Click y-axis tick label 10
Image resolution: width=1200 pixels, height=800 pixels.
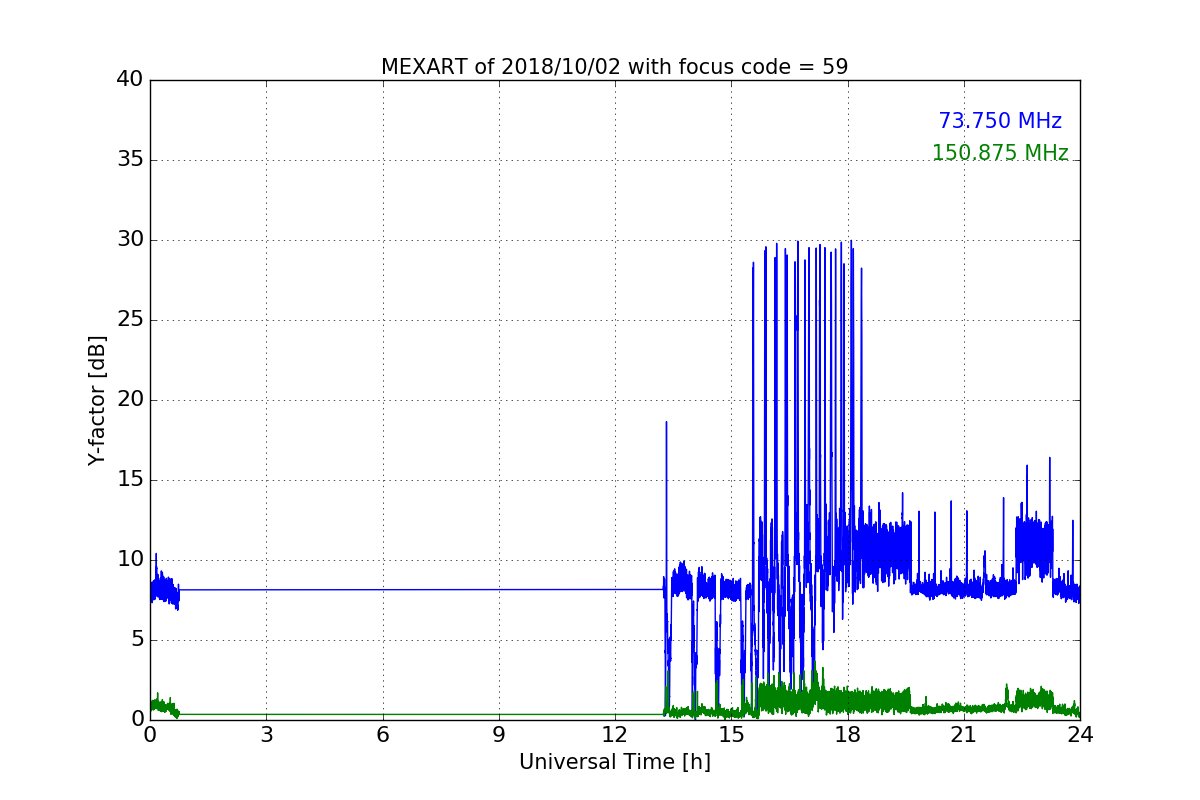(x=130, y=559)
